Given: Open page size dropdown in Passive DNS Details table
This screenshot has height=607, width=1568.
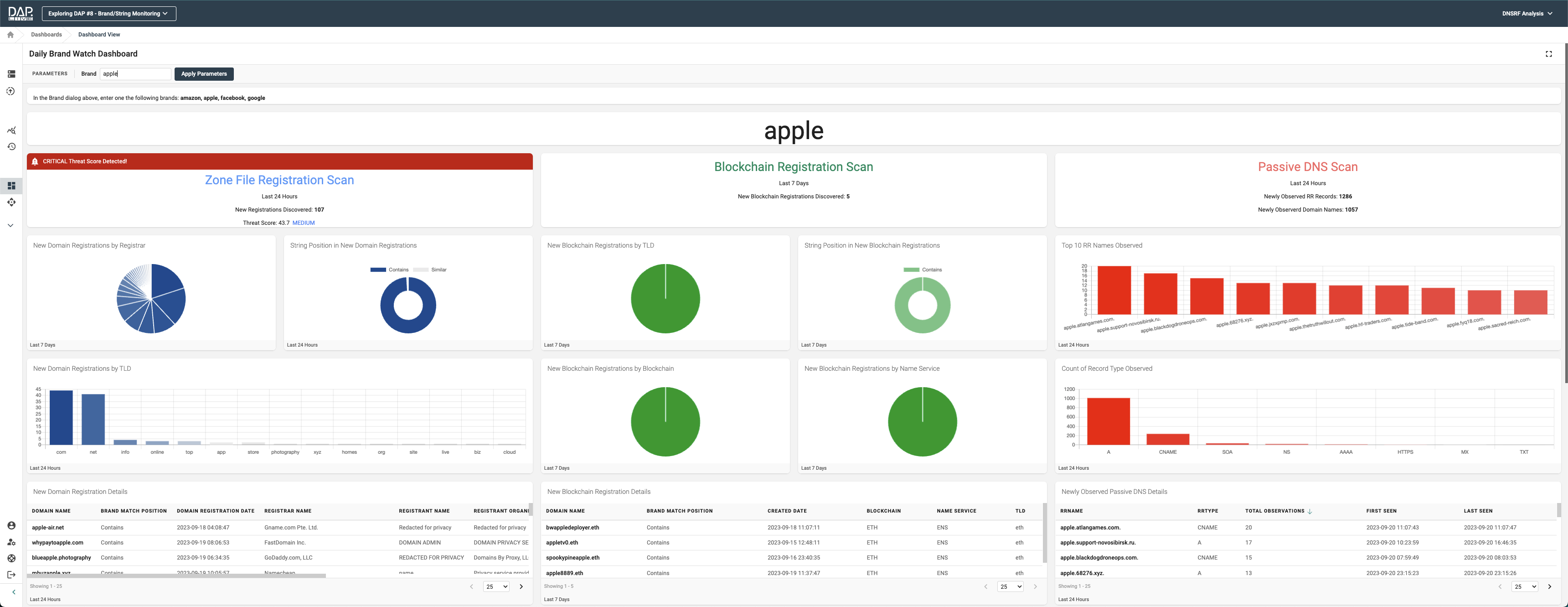Looking at the screenshot, I should [1525, 587].
